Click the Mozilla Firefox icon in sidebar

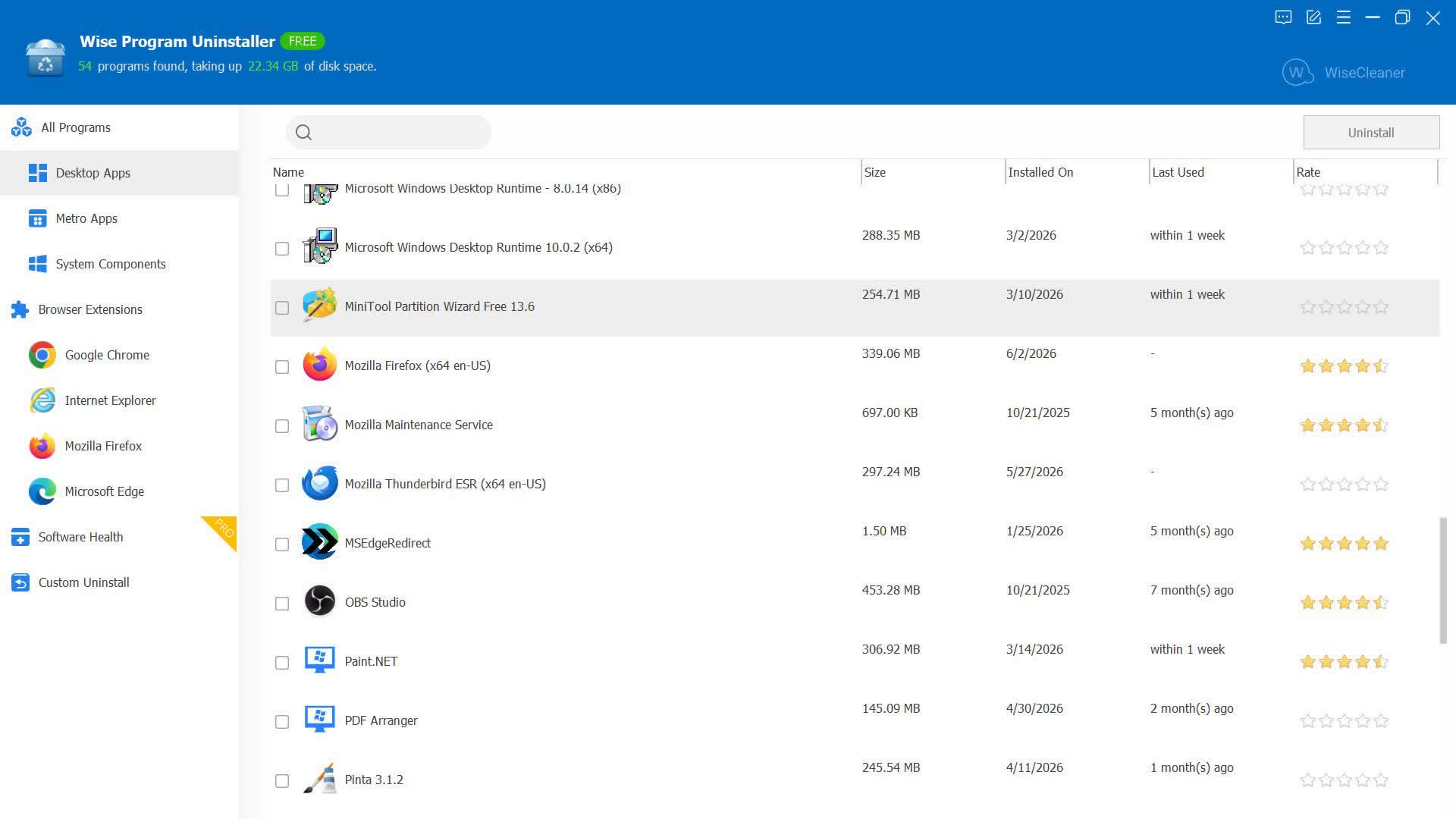click(42, 446)
